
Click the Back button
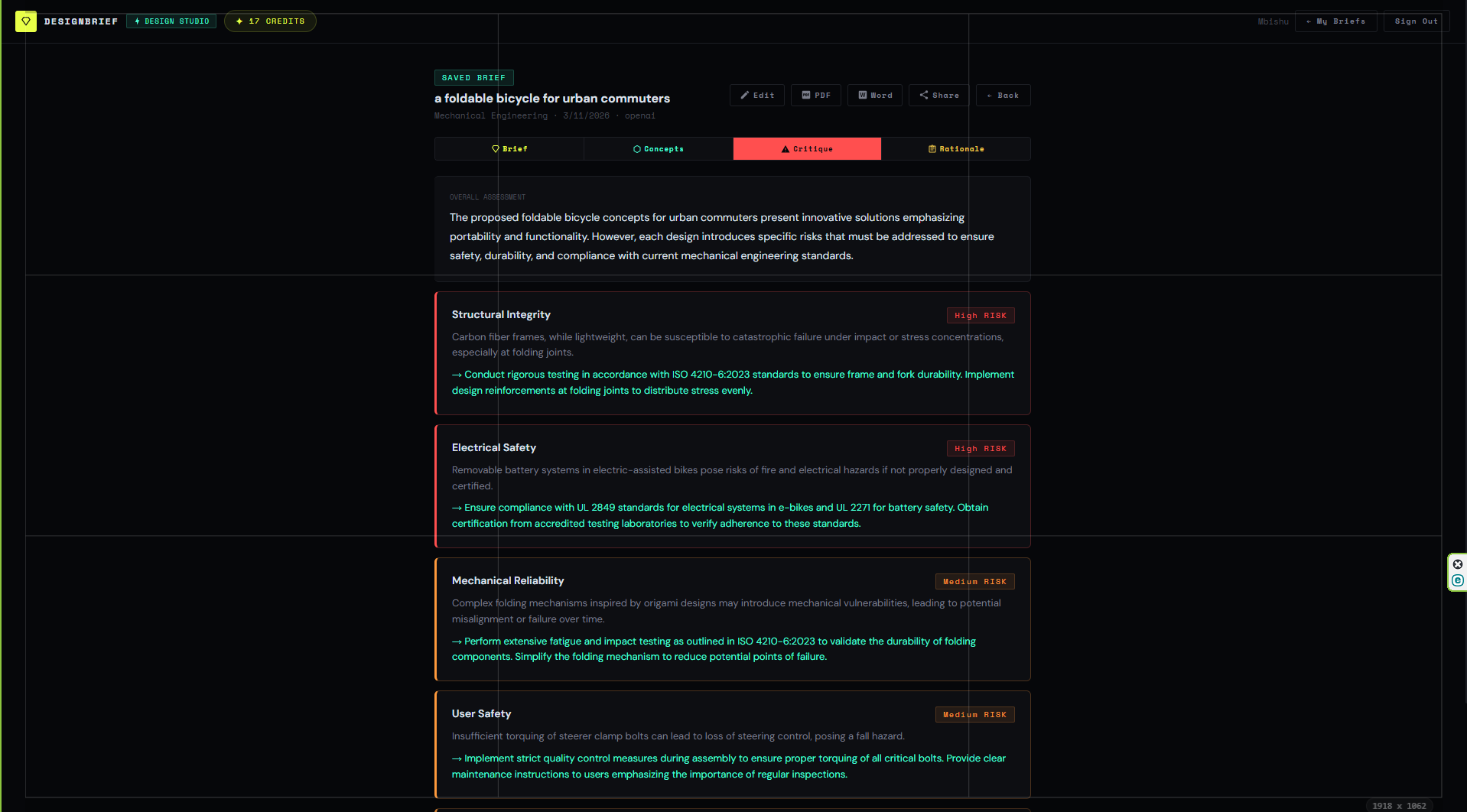1003,96
